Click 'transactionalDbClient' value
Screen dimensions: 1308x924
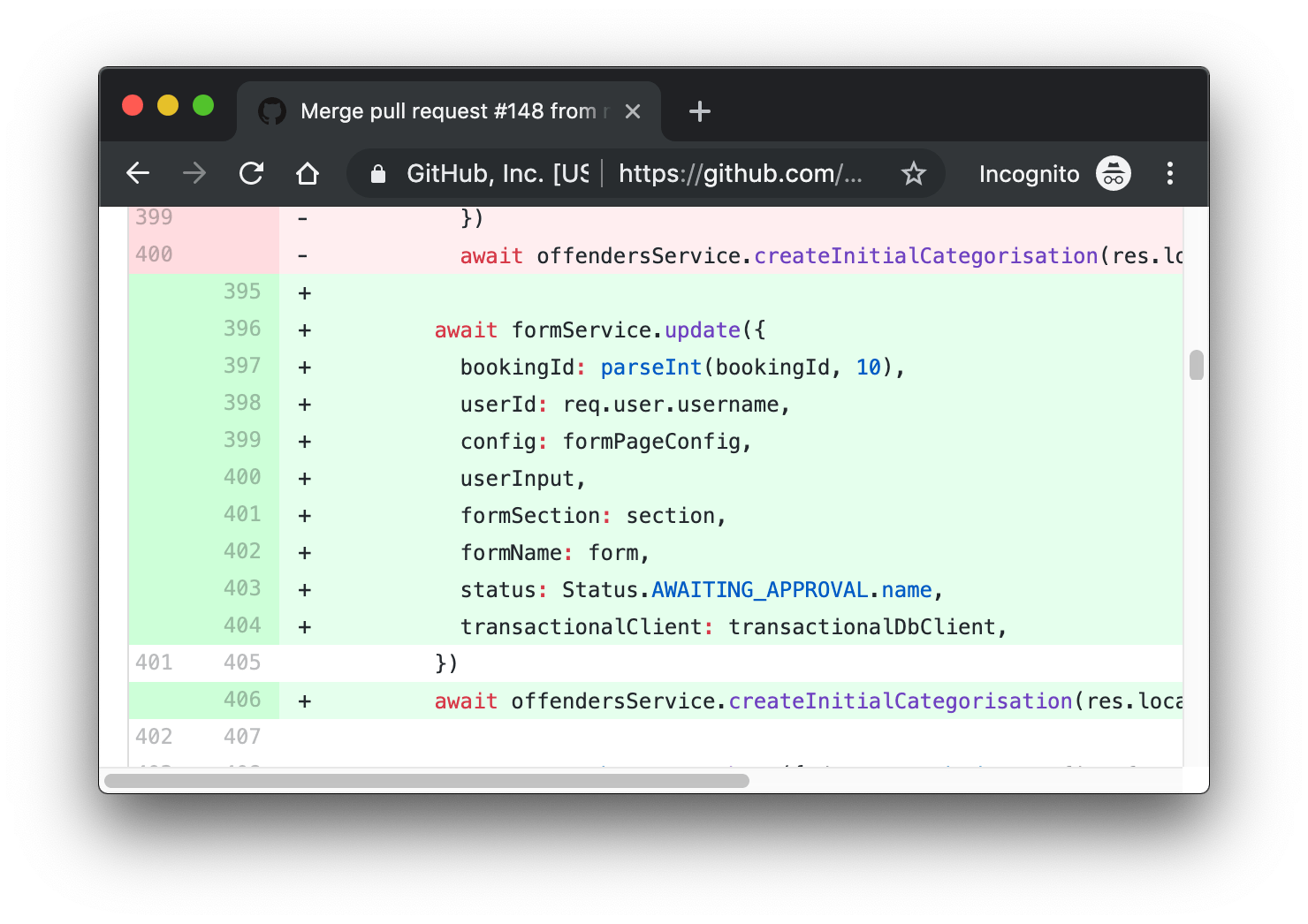tap(863, 627)
